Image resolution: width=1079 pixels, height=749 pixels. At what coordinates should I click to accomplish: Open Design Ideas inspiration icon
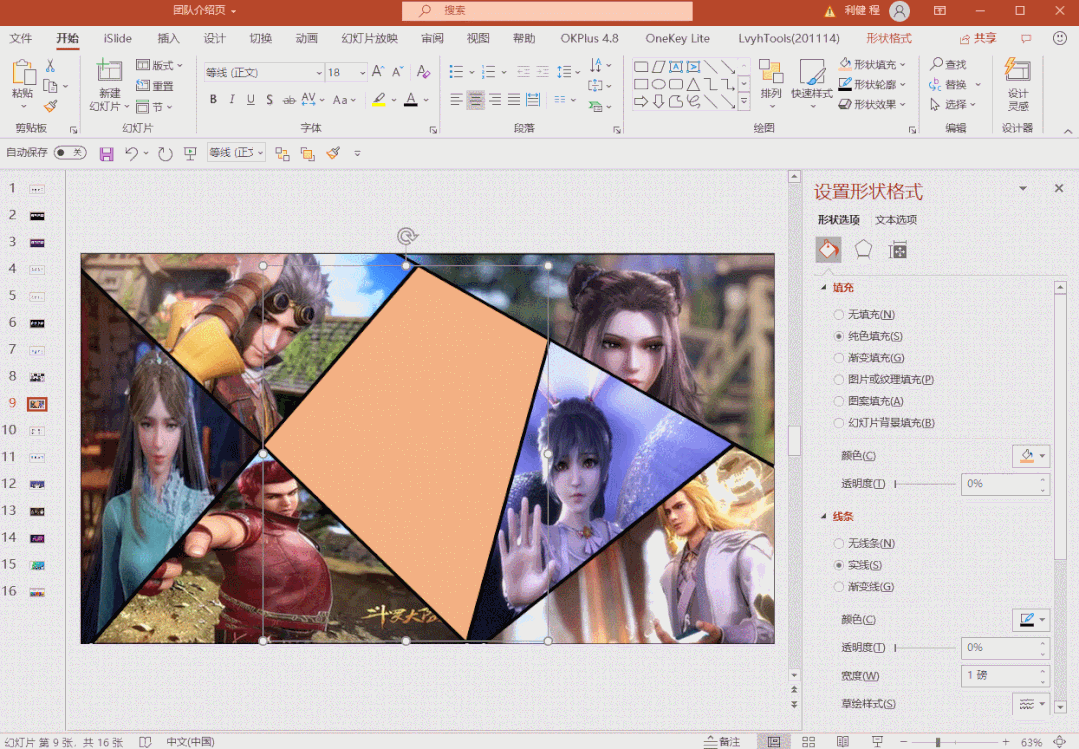(x=1018, y=85)
